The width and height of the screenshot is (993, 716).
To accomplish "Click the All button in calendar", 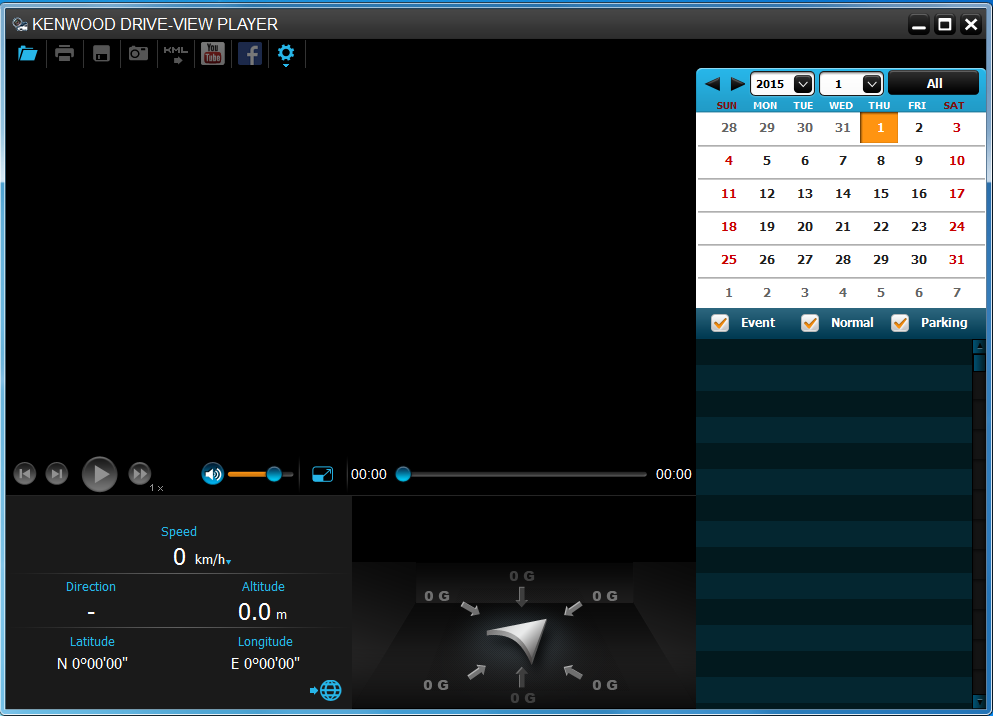I will coord(933,83).
